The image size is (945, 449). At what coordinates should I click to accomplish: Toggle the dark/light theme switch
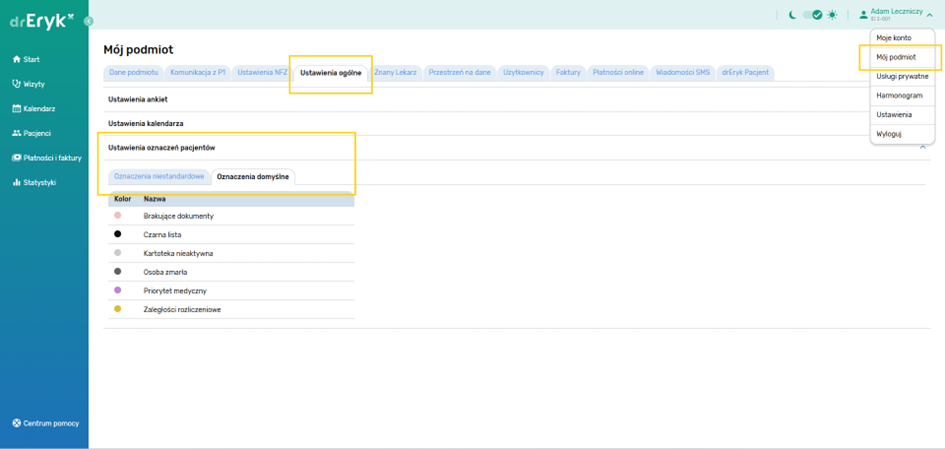click(x=812, y=15)
